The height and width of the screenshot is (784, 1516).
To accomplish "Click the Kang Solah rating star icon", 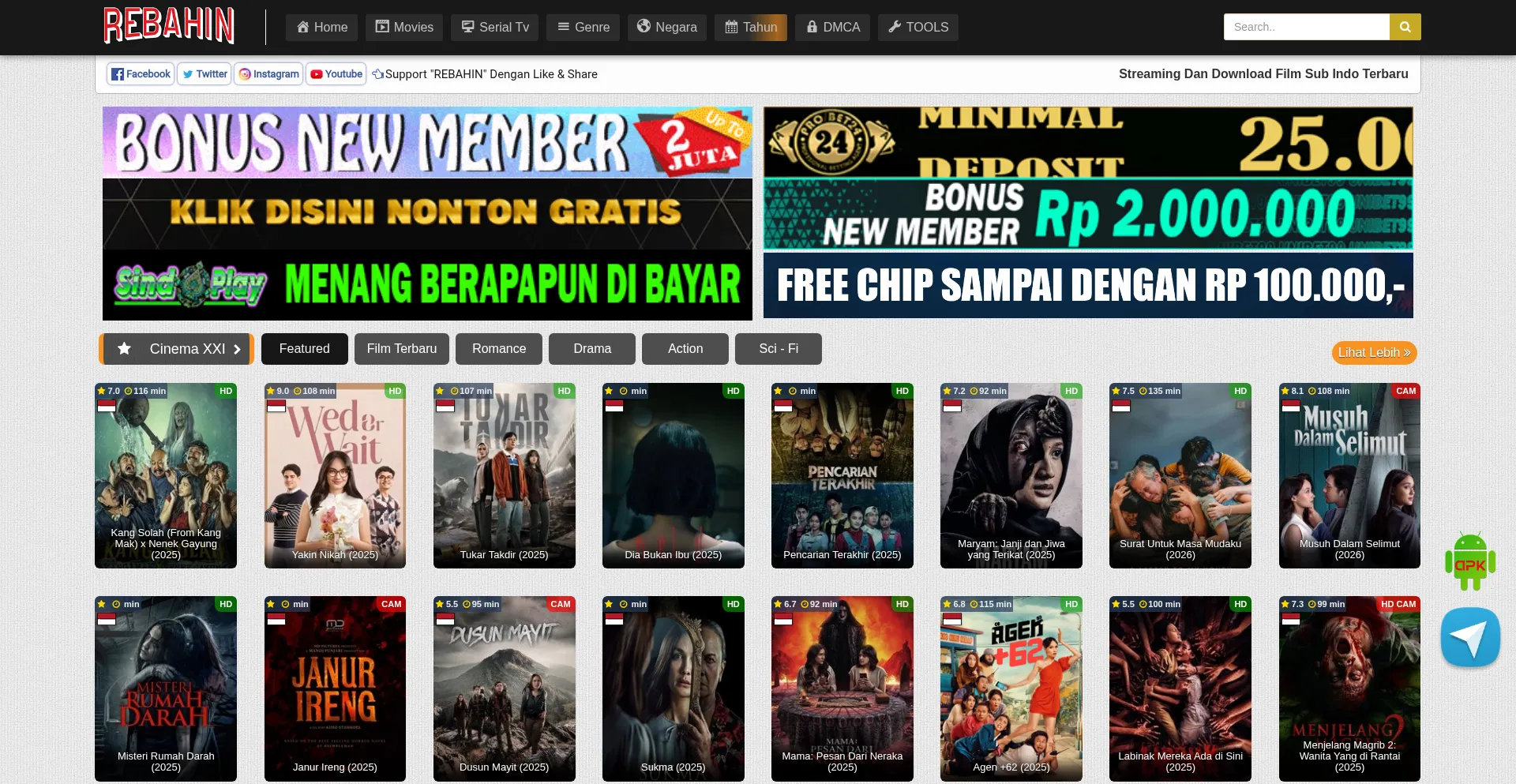I will coord(102,391).
